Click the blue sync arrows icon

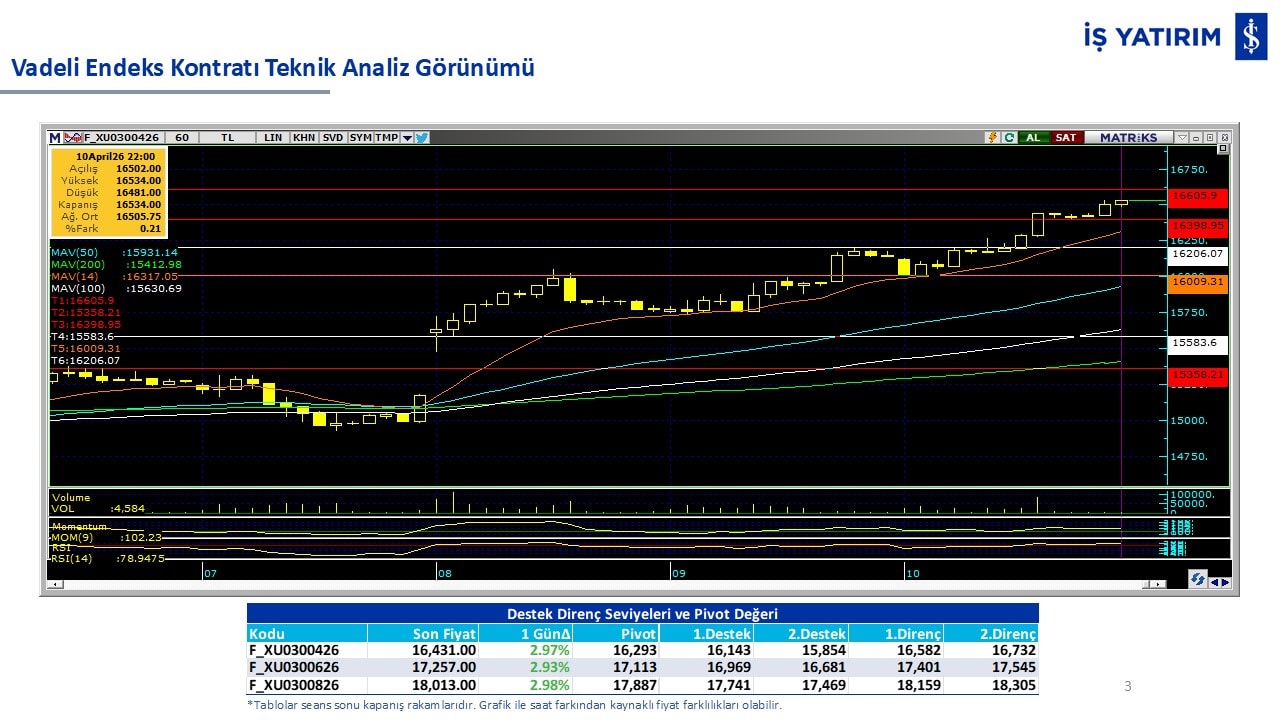point(1197,579)
